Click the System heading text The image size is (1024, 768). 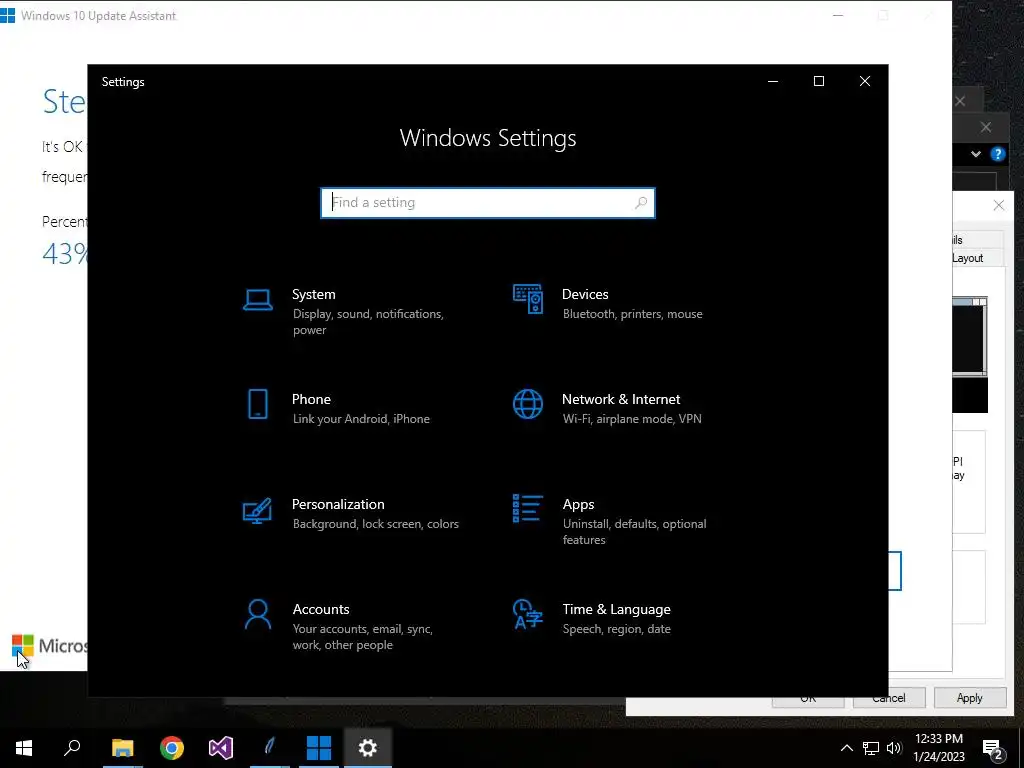pyautogui.click(x=313, y=295)
